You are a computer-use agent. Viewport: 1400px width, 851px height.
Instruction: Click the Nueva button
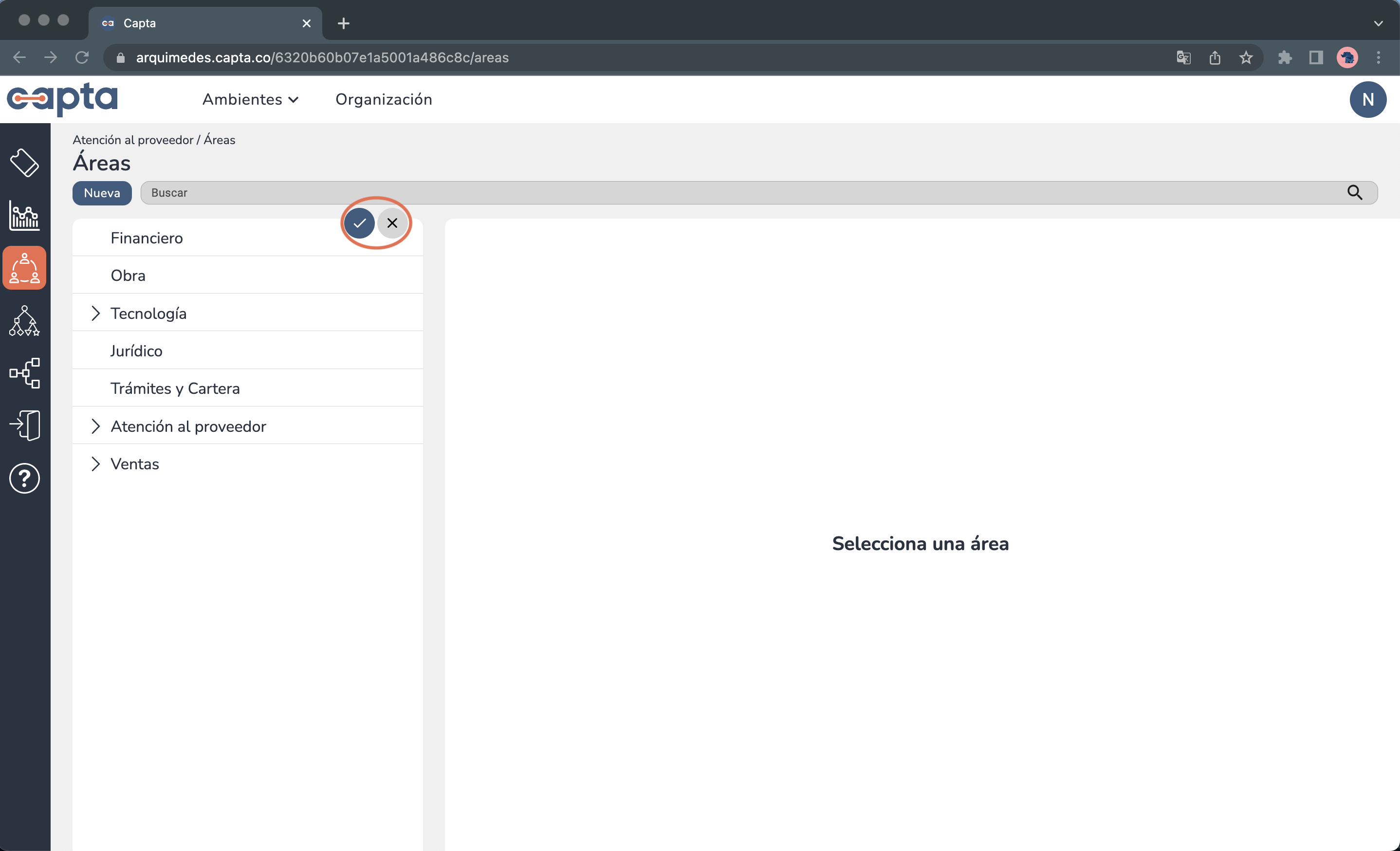pyautogui.click(x=102, y=193)
